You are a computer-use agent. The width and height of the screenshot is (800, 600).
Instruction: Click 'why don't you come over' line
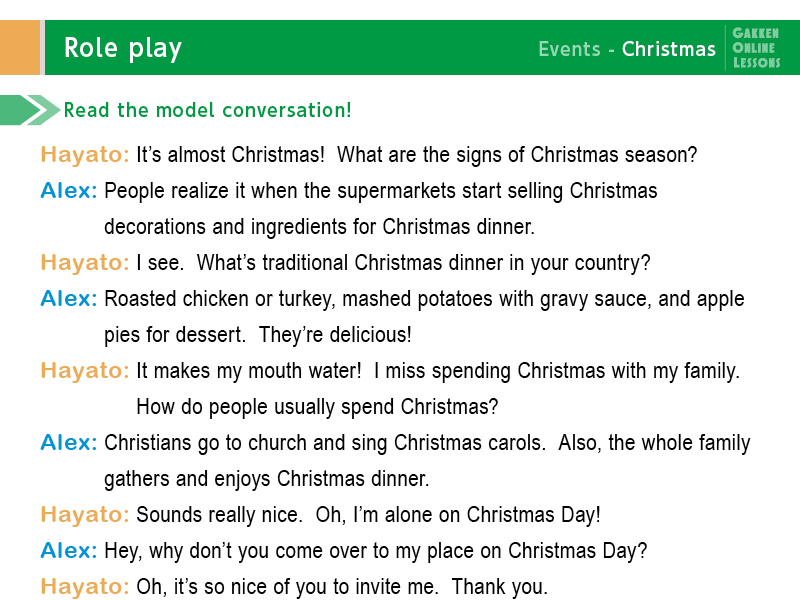point(376,551)
